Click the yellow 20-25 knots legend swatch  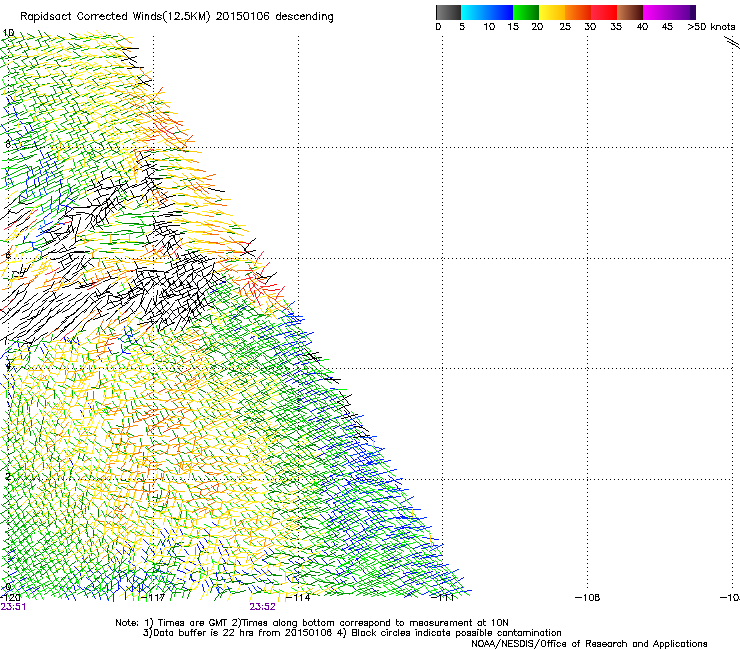click(x=552, y=12)
